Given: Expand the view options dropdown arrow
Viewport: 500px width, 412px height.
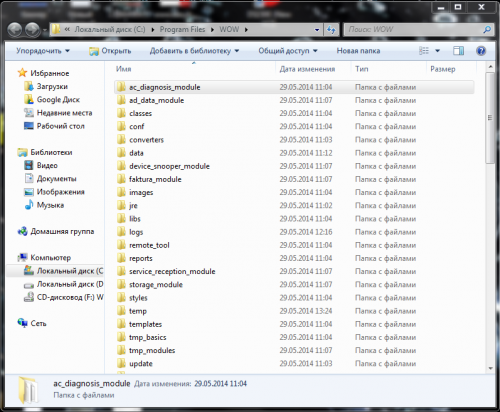Looking at the screenshot, I should coord(438,51).
